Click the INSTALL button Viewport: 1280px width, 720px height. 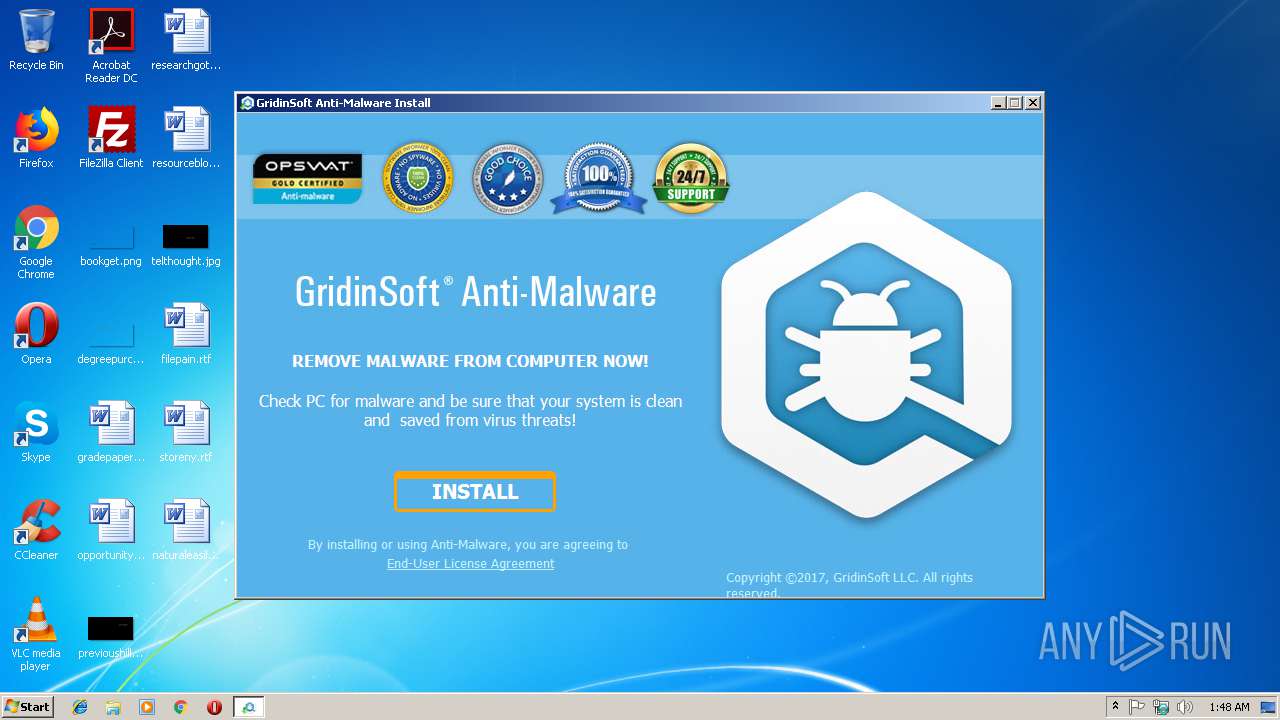[x=475, y=492]
